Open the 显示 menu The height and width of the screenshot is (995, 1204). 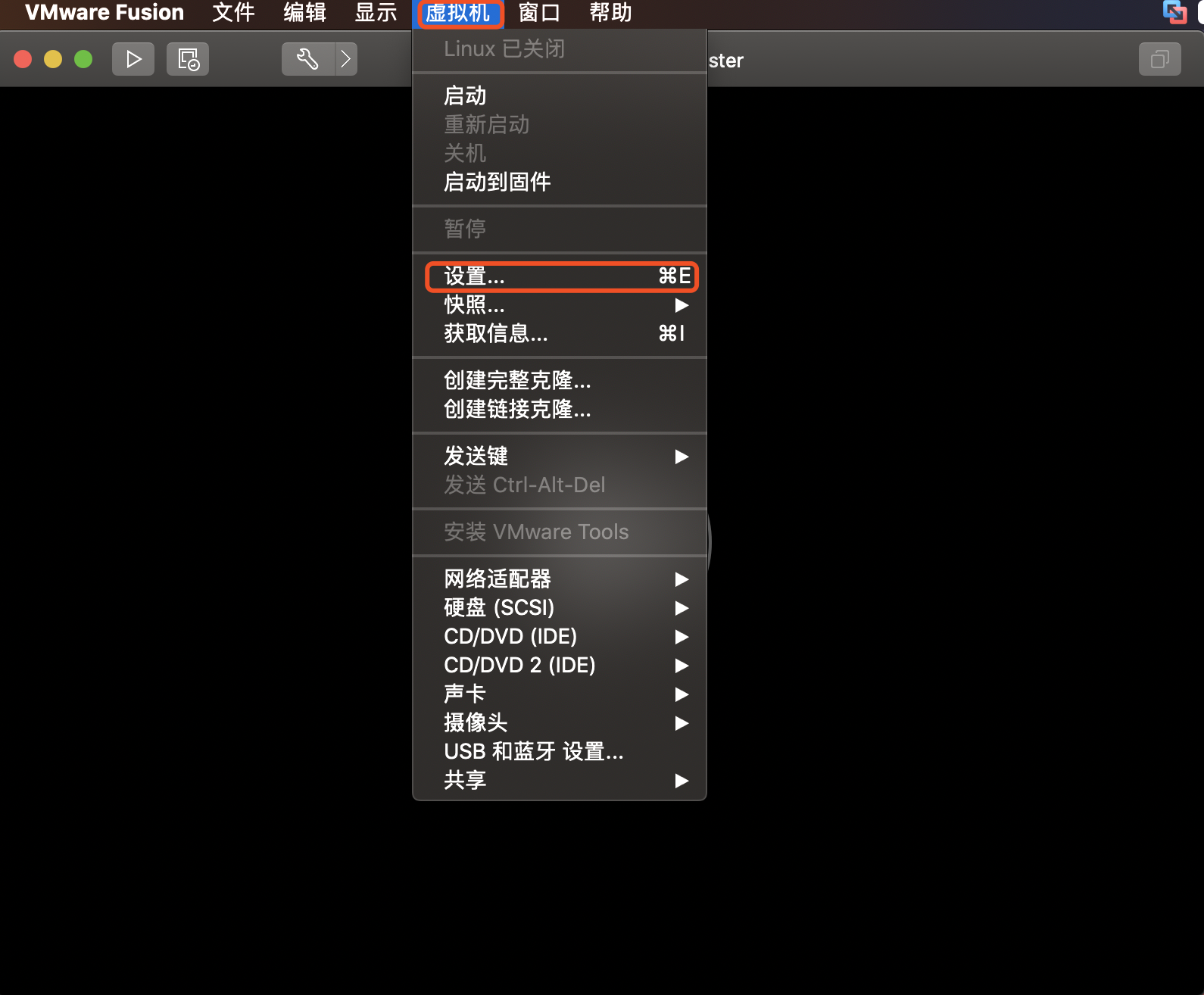[376, 13]
